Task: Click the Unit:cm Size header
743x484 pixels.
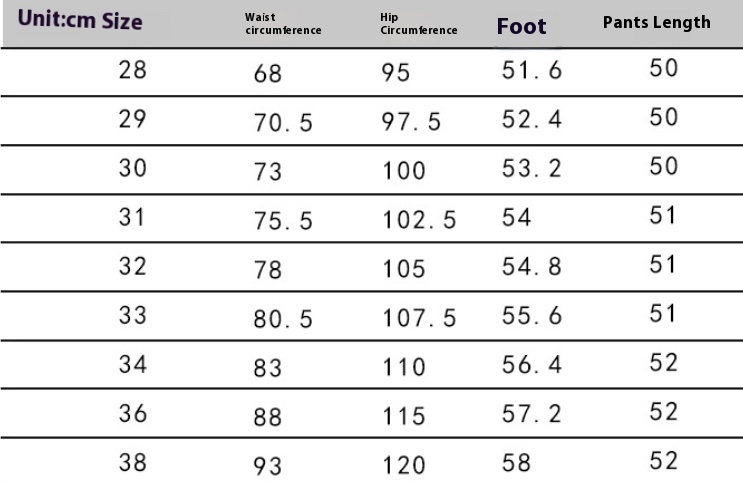Action: (x=80, y=20)
